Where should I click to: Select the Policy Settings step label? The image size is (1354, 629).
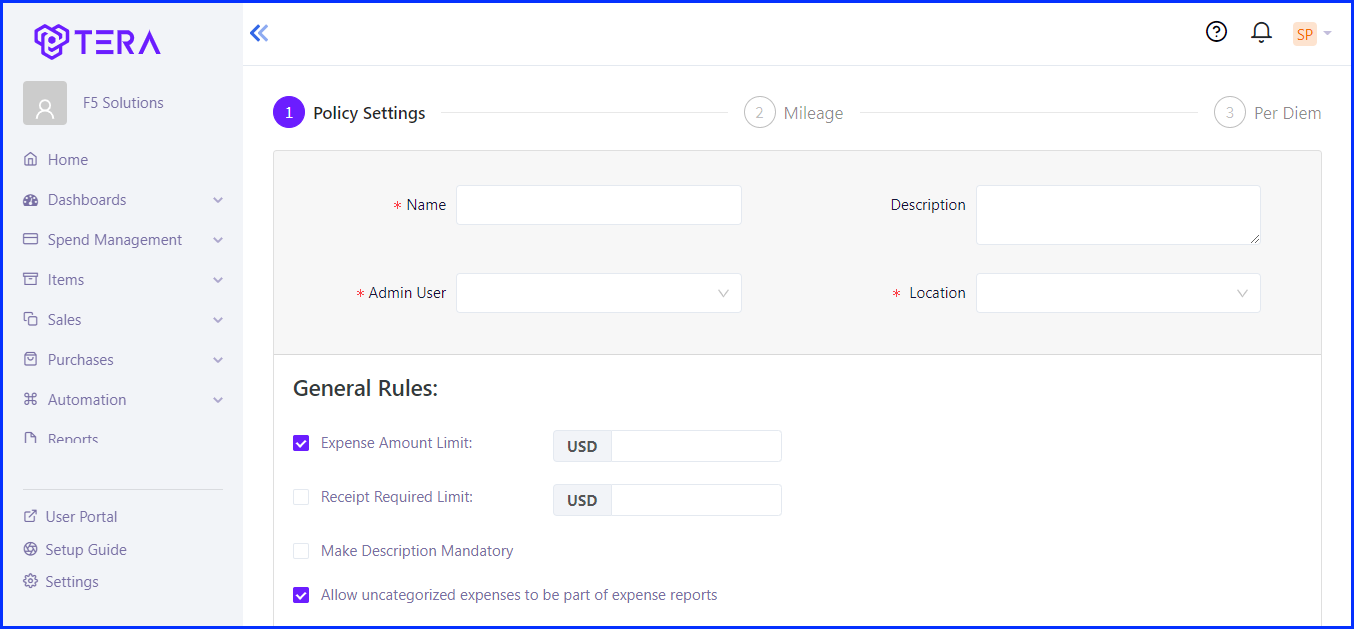point(369,113)
